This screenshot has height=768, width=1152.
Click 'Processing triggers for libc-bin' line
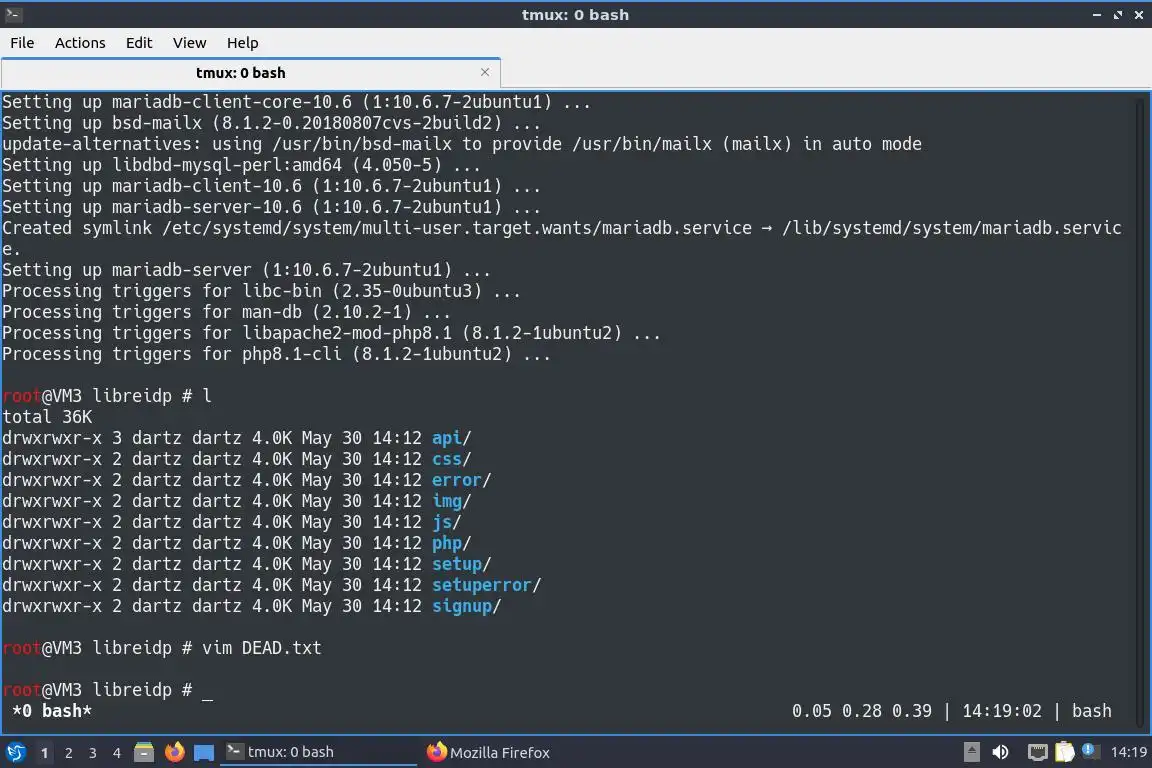[x=262, y=290]
